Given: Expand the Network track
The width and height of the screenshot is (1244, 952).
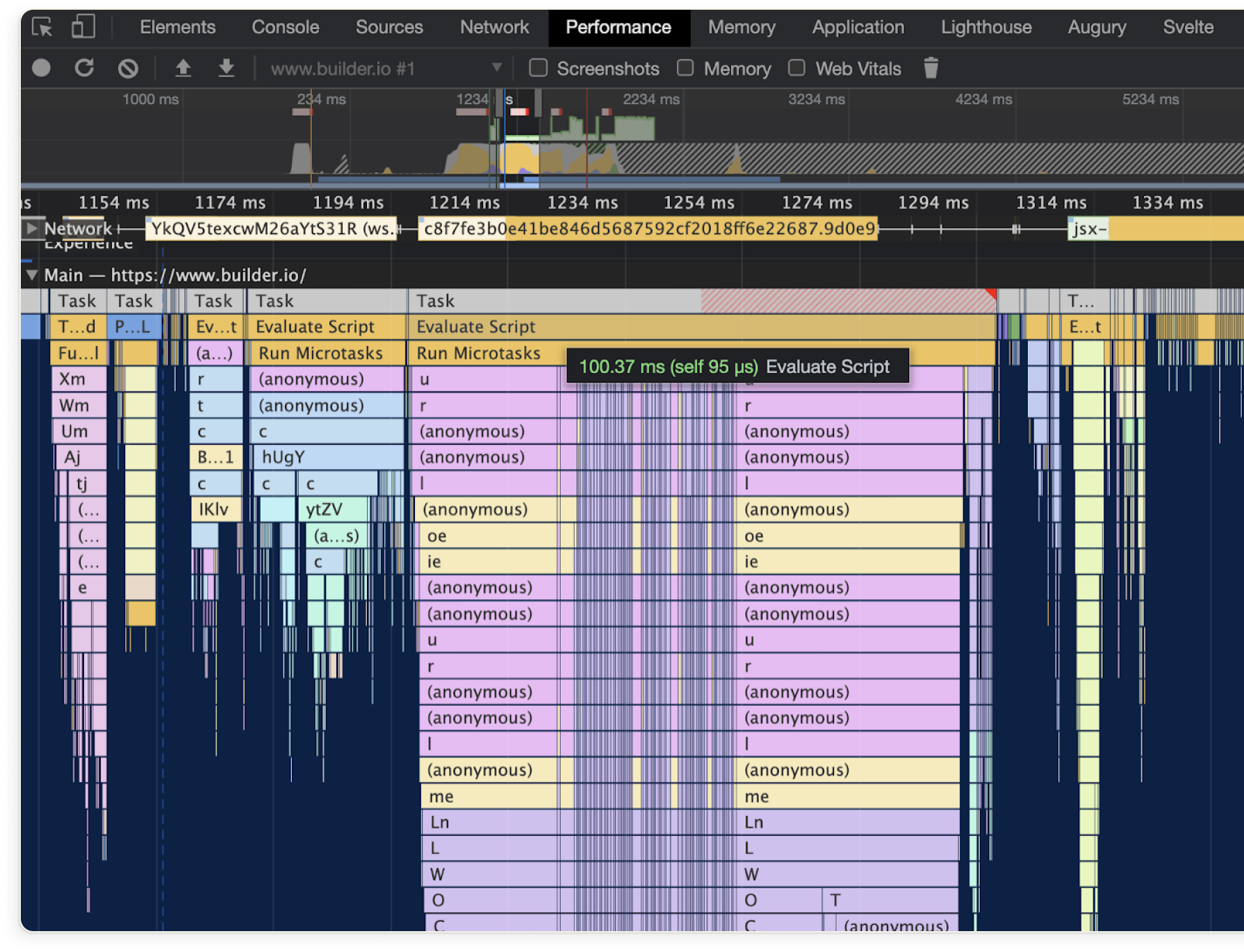Looking at the screenshot, I should 31,229.
